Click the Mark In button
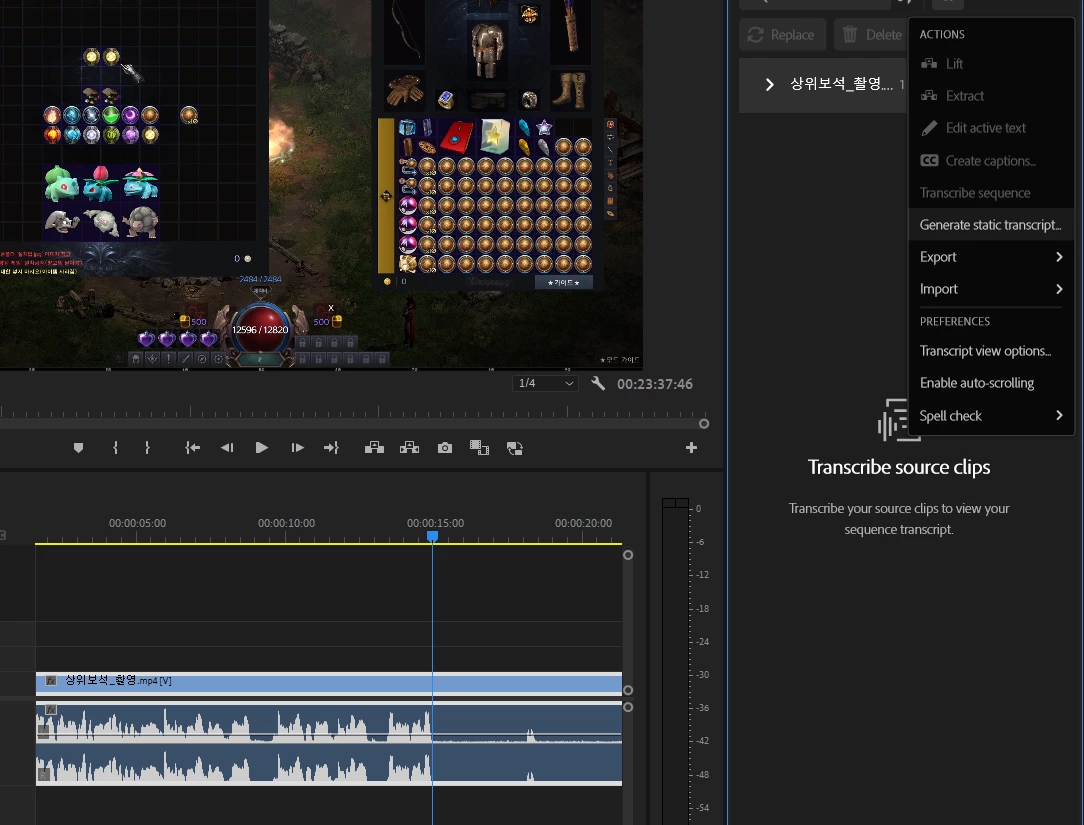This screenshot has height=825, width=1084. (x=115, y=448)
